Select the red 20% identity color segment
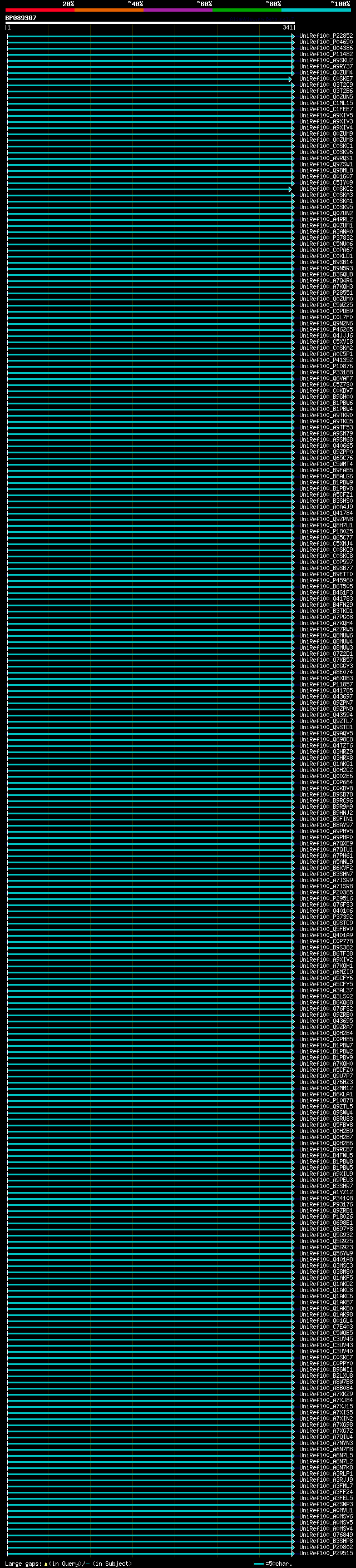Screen dimensions: 356x1568 (x=40, y=10)
